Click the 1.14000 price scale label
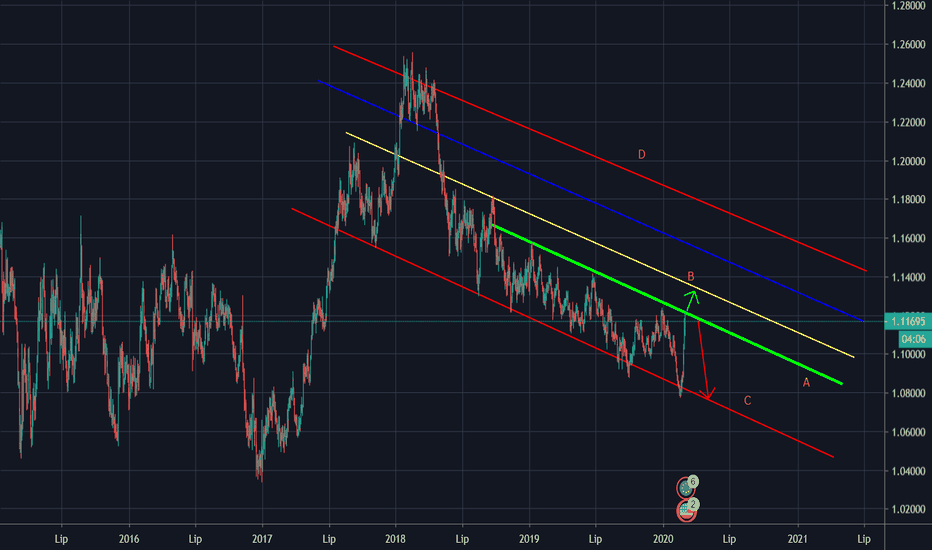 (x=908, y=277)
